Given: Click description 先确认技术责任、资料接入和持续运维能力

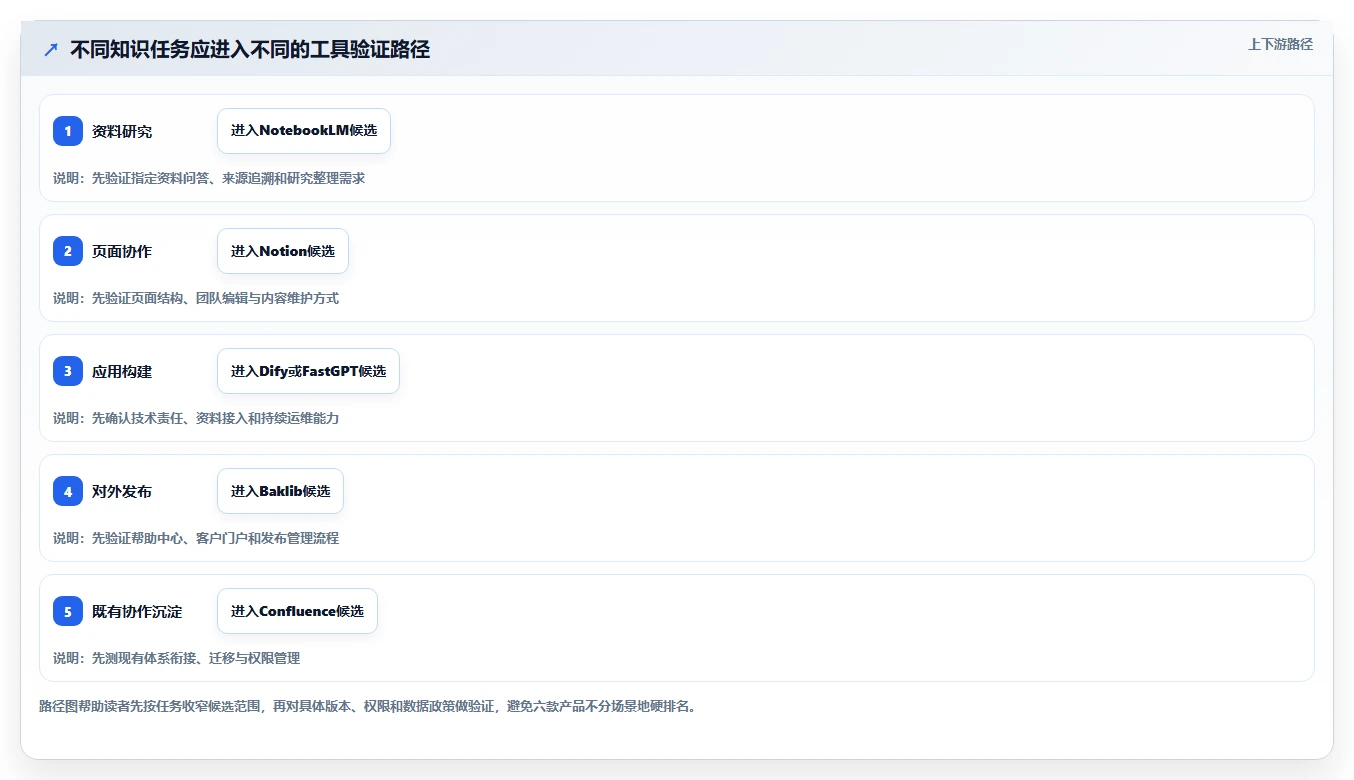Looking at the screenshot, I should click(215, 418).
